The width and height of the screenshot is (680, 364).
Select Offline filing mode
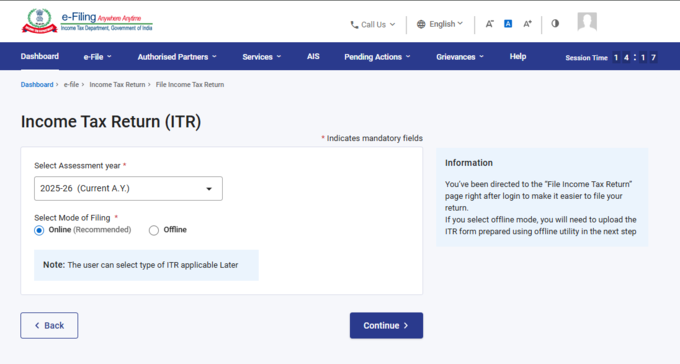pos(154,230)
